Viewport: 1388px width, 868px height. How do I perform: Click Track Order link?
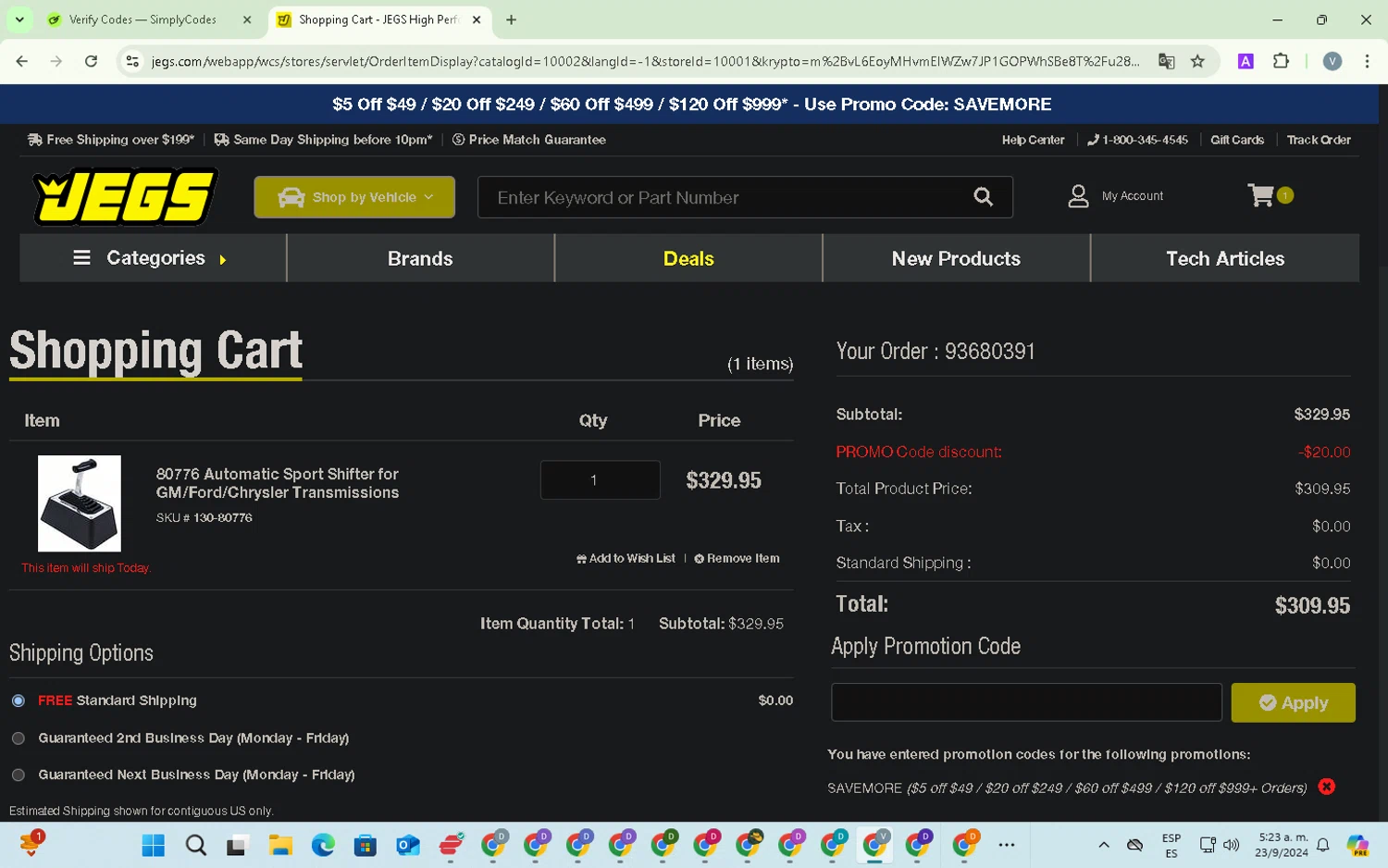[x=1319, y=140]
